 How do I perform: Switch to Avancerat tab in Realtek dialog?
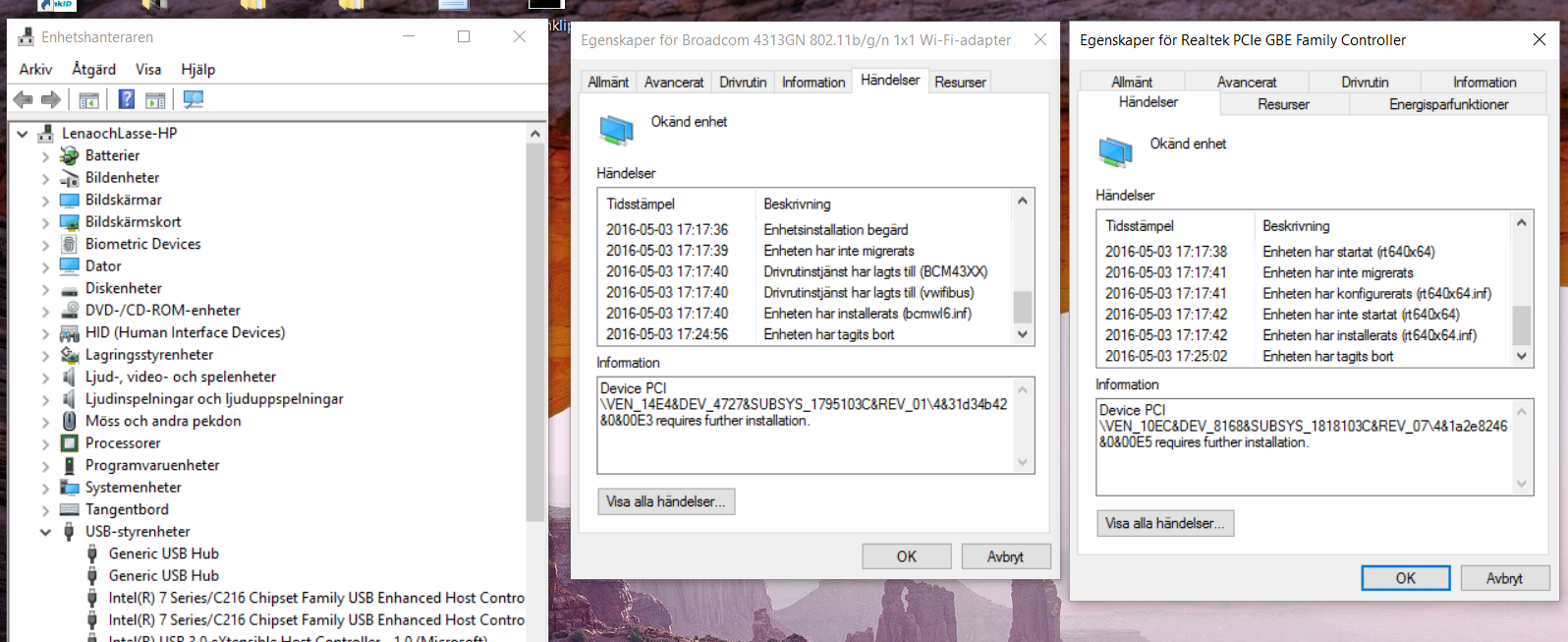1246,83
